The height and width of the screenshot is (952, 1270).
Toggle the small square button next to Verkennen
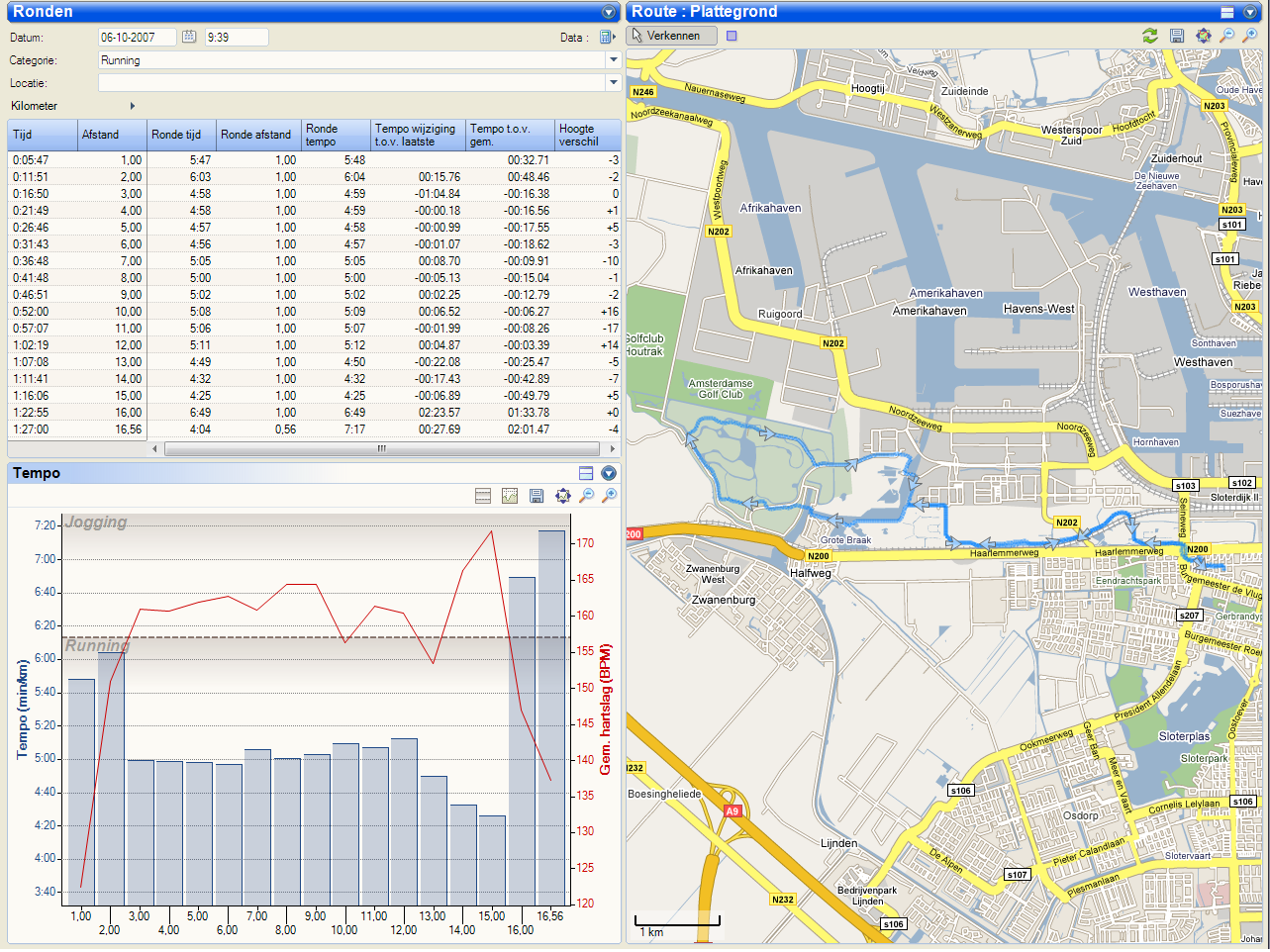732,36
